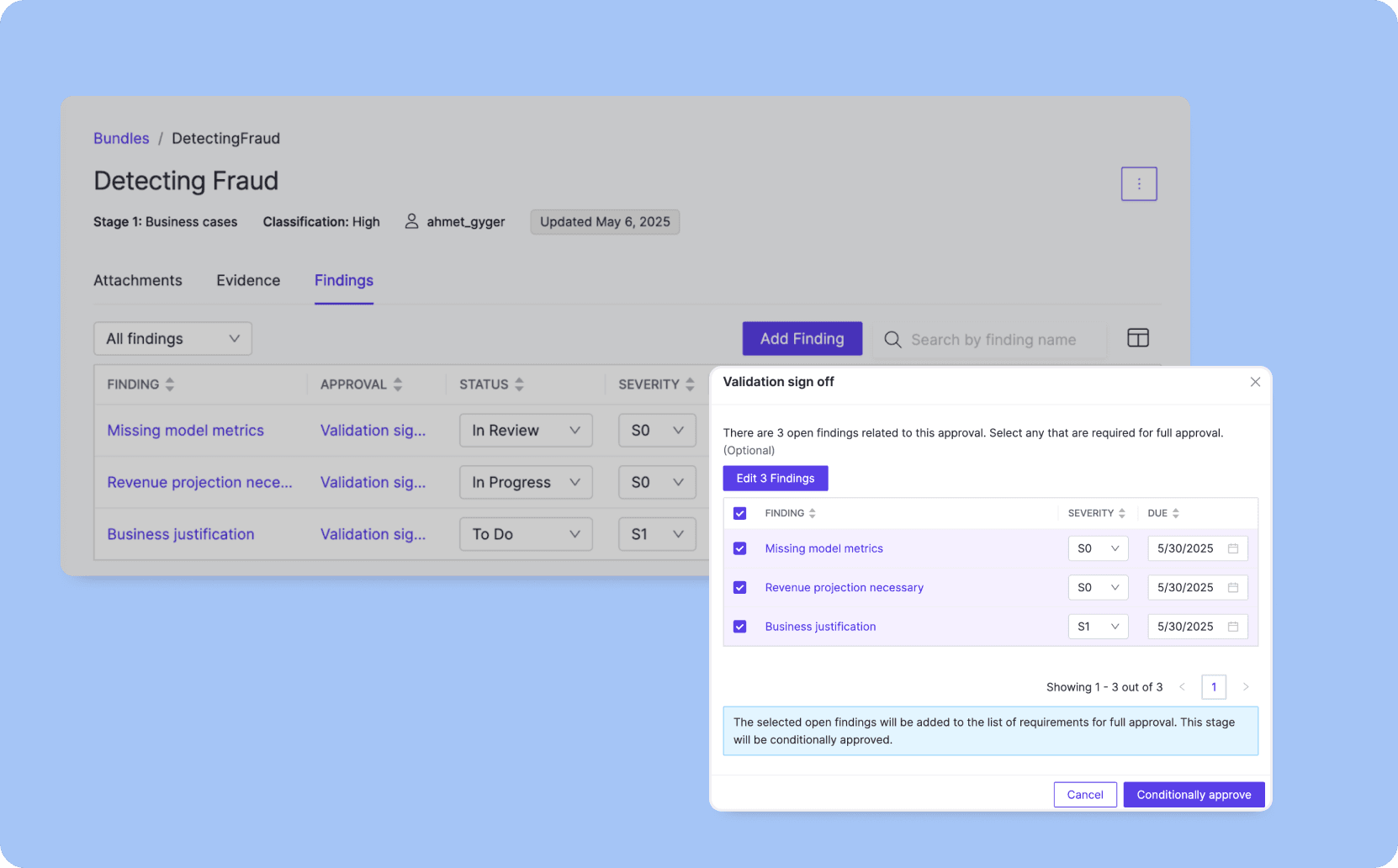This screenshot has width=1398, height=868.
Task: Select page 1 in the modal pagination
Action: pyautogui.click(x=1214, y=686)
